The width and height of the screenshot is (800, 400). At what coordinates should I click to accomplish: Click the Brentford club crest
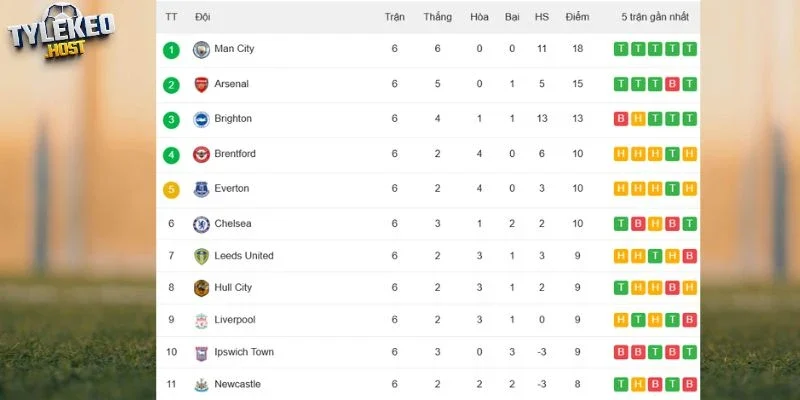coord(202,154)
